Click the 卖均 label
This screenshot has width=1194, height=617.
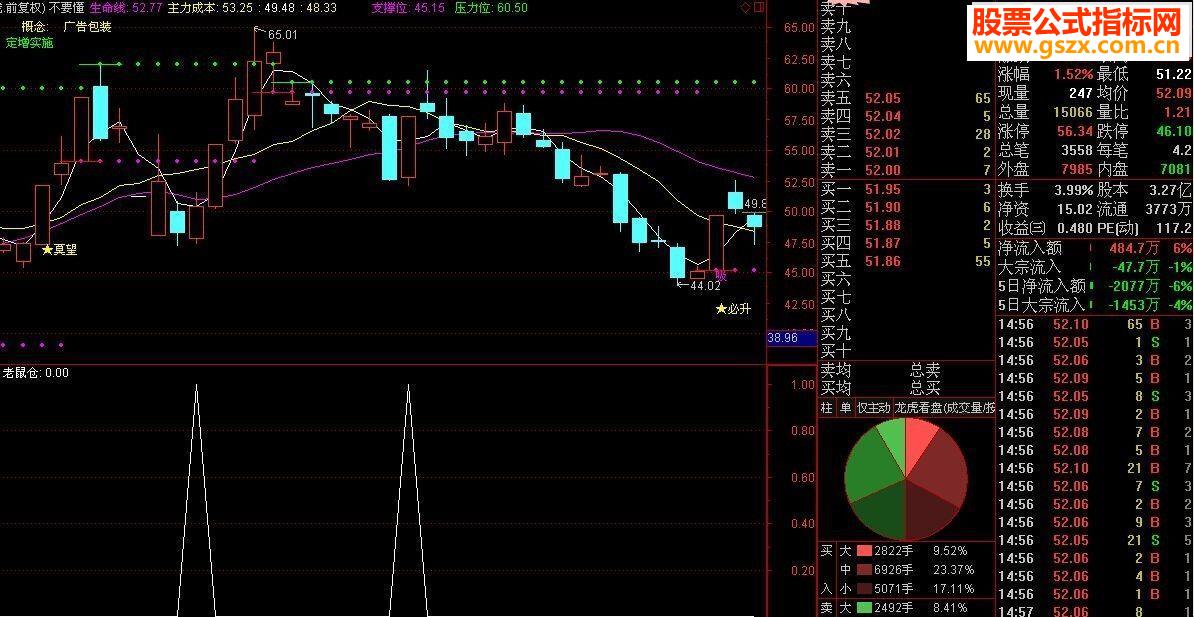(x=835, y=371)
